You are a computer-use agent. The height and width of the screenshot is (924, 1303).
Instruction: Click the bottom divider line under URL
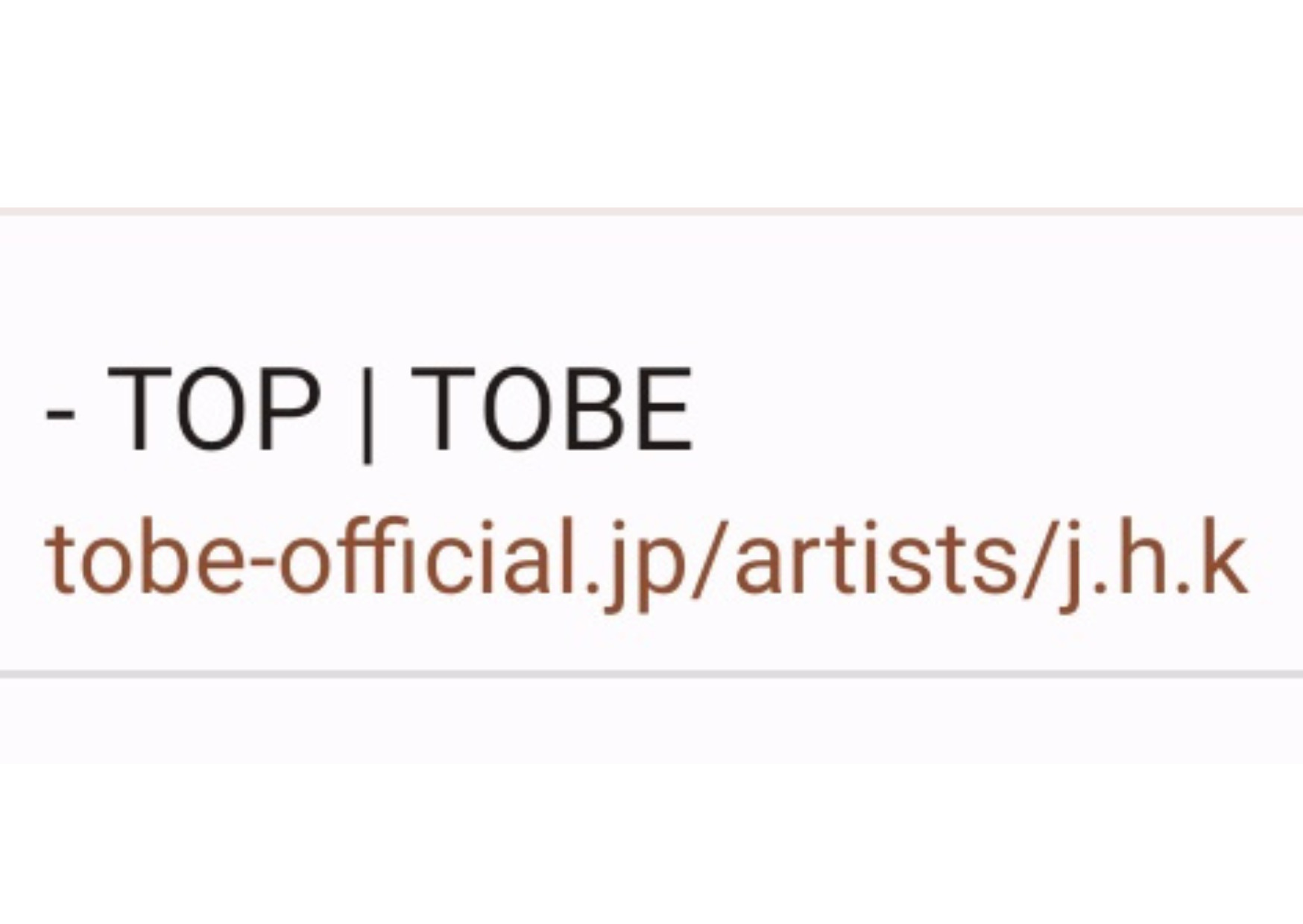click(x=651, y=674)
